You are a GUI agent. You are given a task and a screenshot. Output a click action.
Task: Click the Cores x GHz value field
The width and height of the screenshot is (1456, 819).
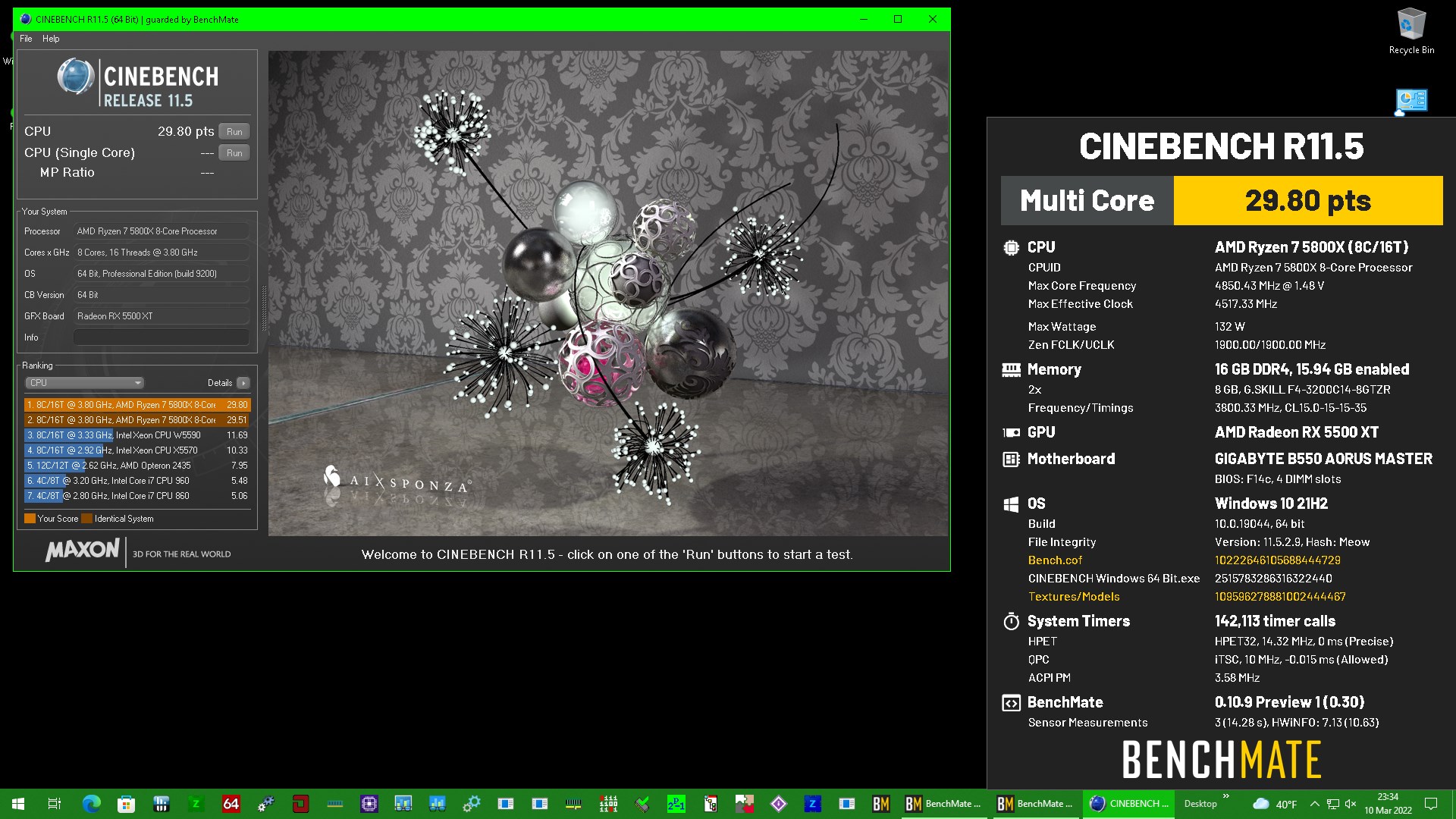pyautogui.click(x=162, y=253)
